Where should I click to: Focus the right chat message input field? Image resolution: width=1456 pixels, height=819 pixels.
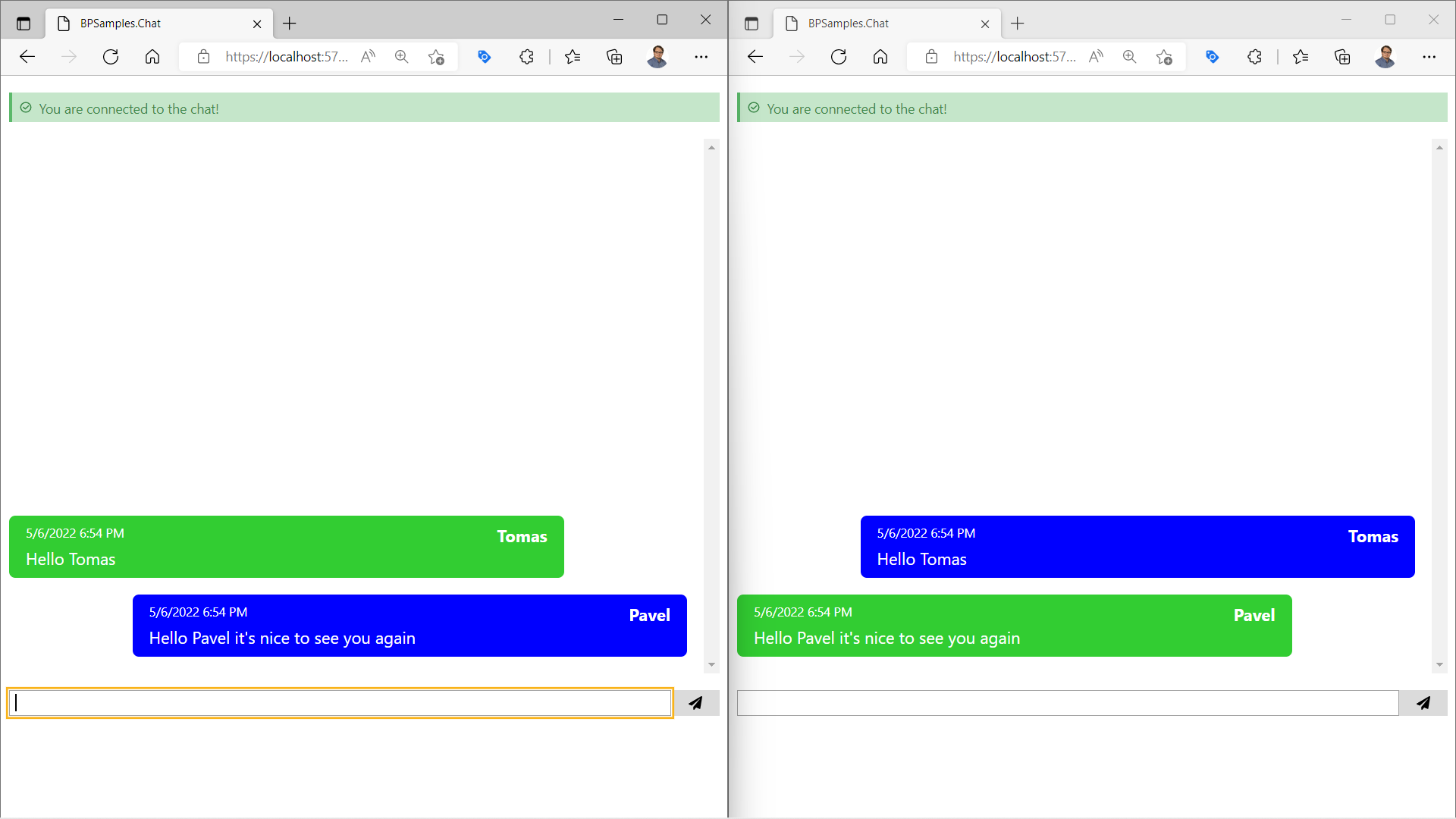1067,703
